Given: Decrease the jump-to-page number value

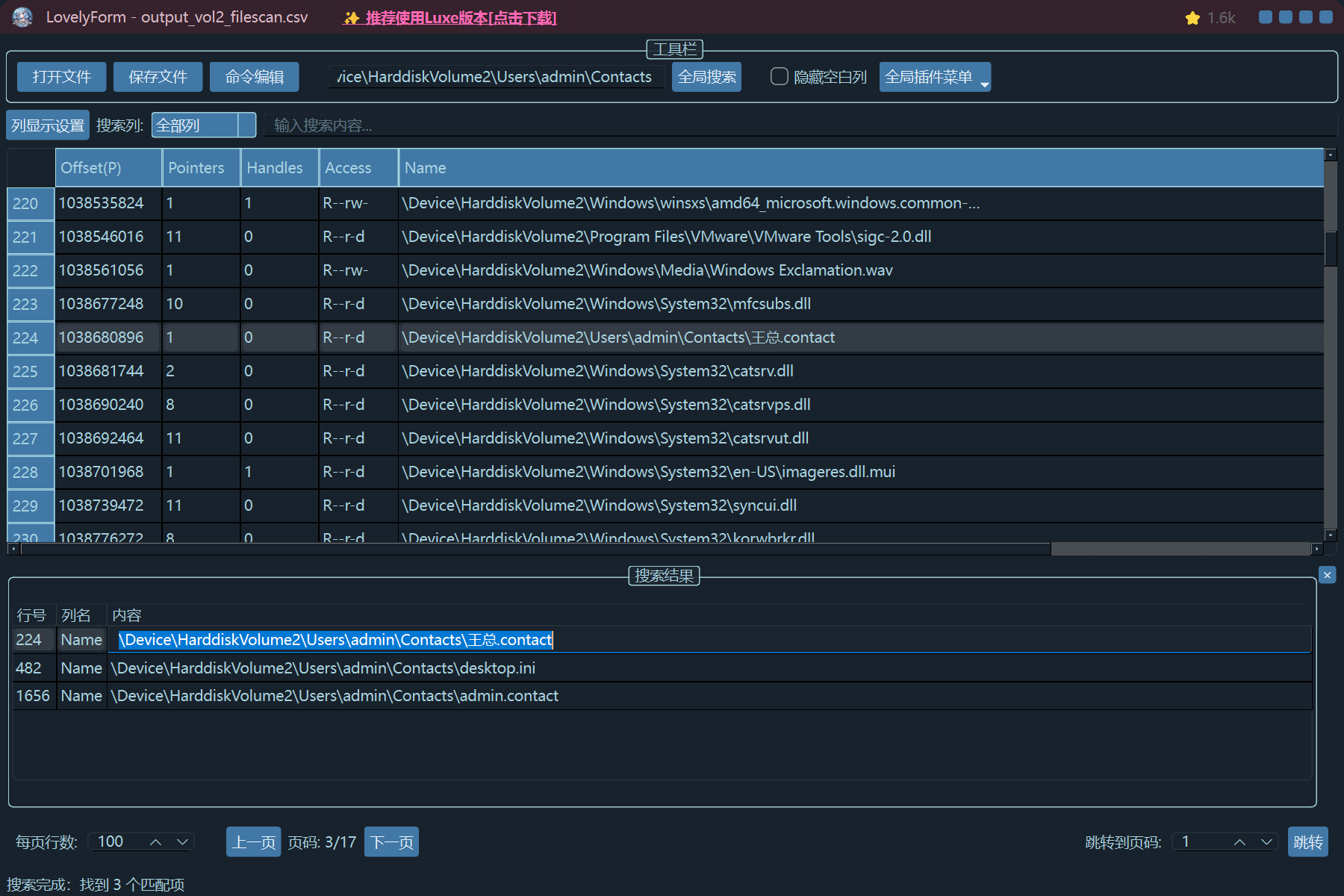Looking at the screenshot, I should pyautogui.click(x=1266, y=842).
